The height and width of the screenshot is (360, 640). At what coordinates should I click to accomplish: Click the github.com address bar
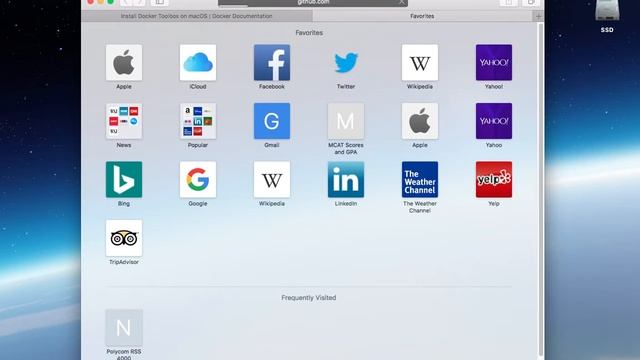[x=313, y=3]
